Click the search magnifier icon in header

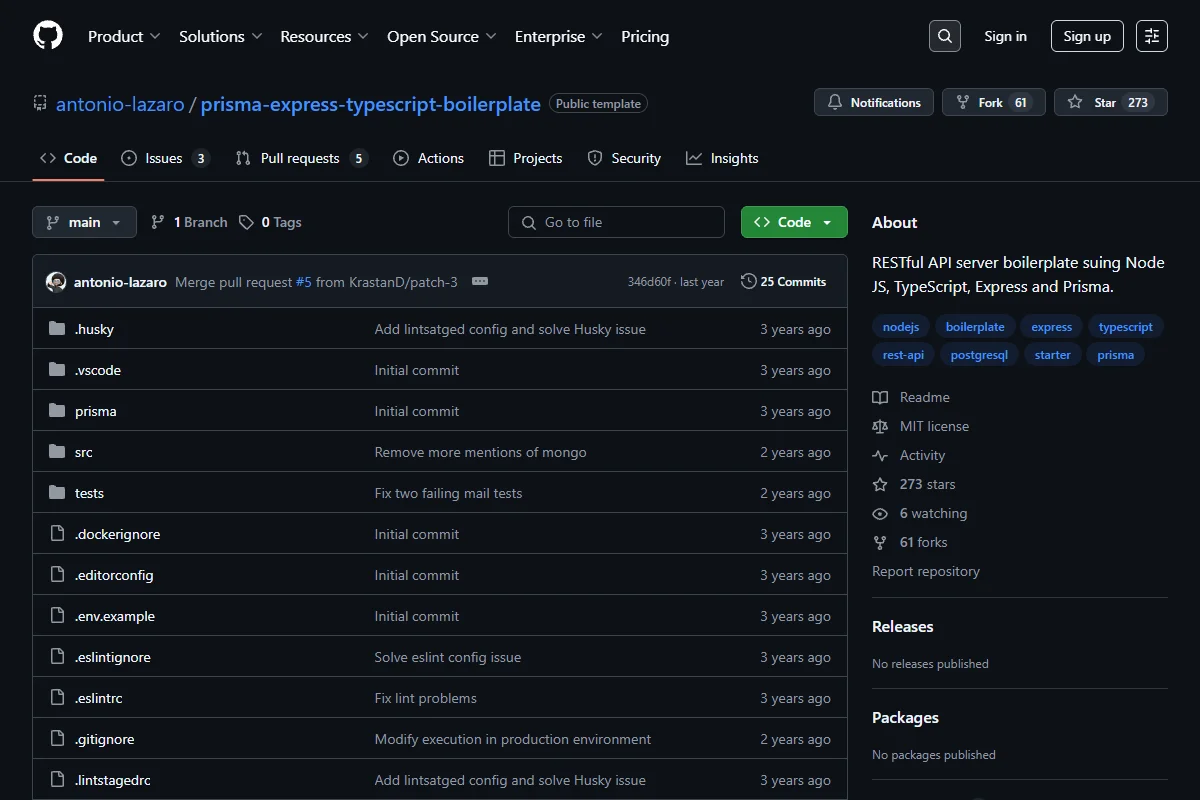[x=945, y=36]
